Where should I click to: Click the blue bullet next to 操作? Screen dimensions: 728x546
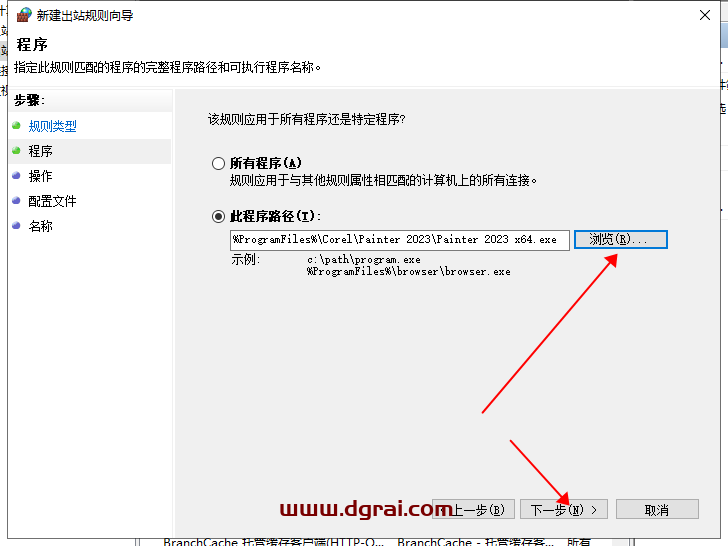click(17, 176)
